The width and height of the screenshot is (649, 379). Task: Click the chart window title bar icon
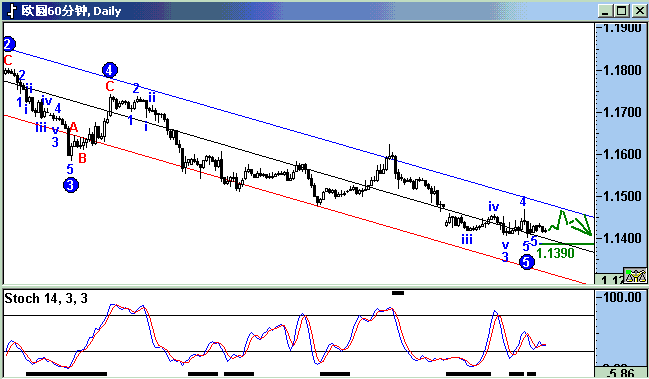tap(12, 11)
